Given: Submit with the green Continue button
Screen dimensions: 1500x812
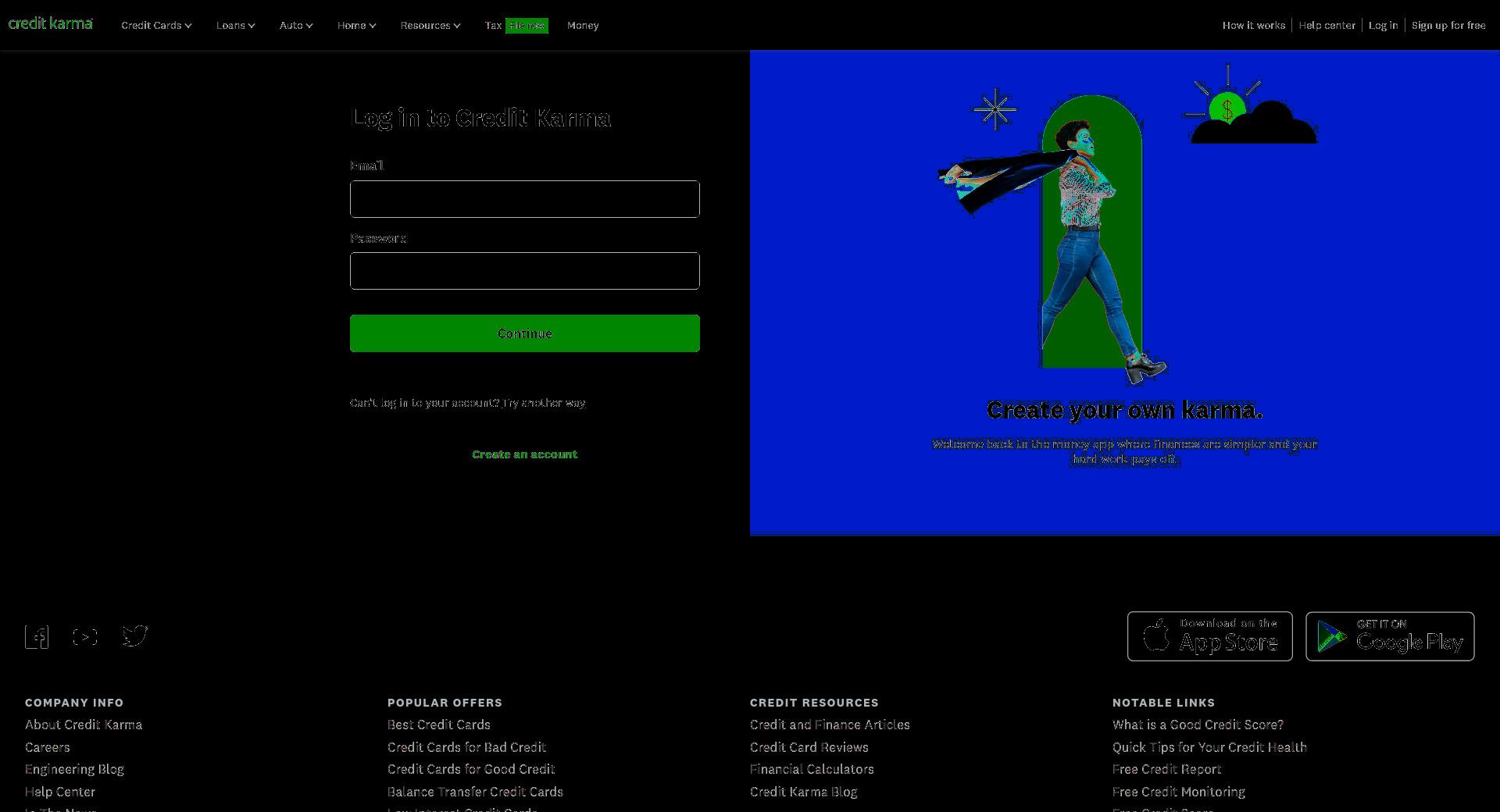Looking at the screenshot, I should [525, 333].
